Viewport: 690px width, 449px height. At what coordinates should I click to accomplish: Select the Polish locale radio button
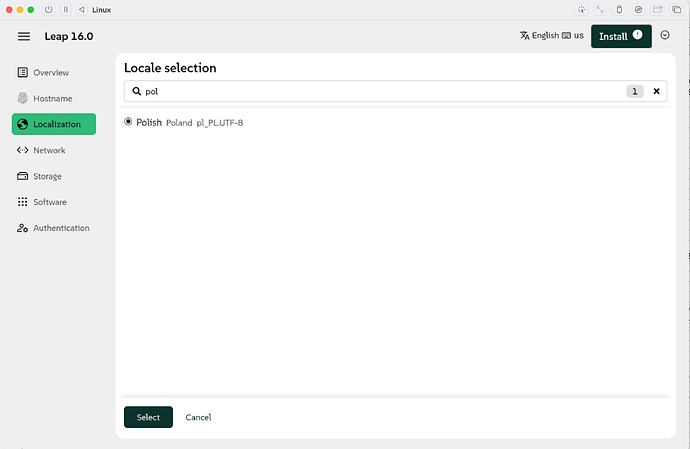pos(128,122)
